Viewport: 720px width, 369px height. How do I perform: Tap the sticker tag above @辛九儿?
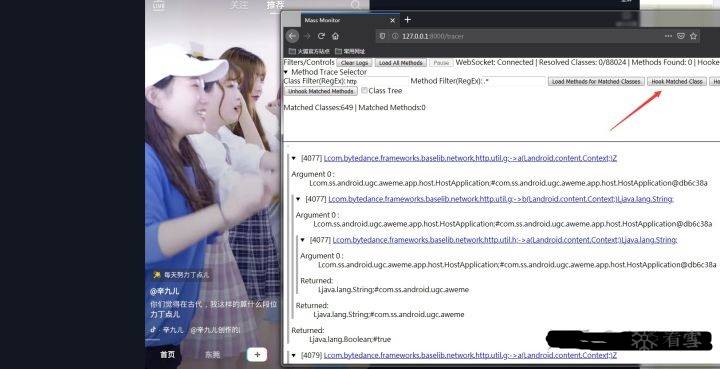[181, 274]
